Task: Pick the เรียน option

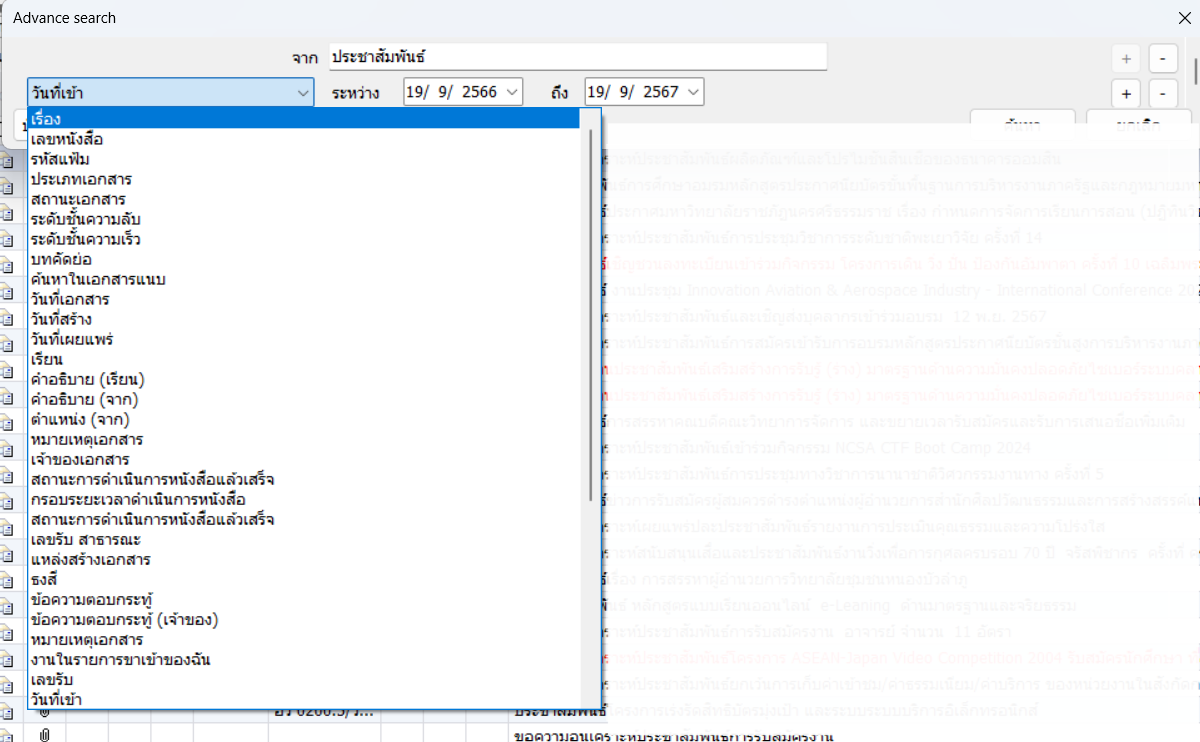Action: [304, 359]
